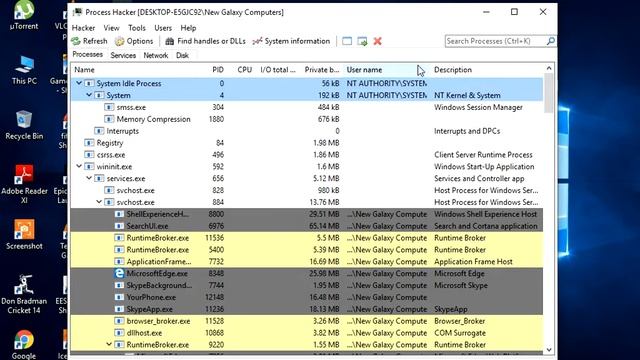
Task: Sort by the CPU column header
Action: [x=244, y=70]
